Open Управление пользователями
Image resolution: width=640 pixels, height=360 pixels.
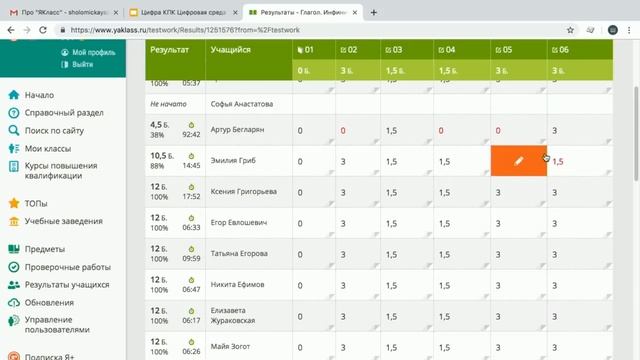click(49, 324)
